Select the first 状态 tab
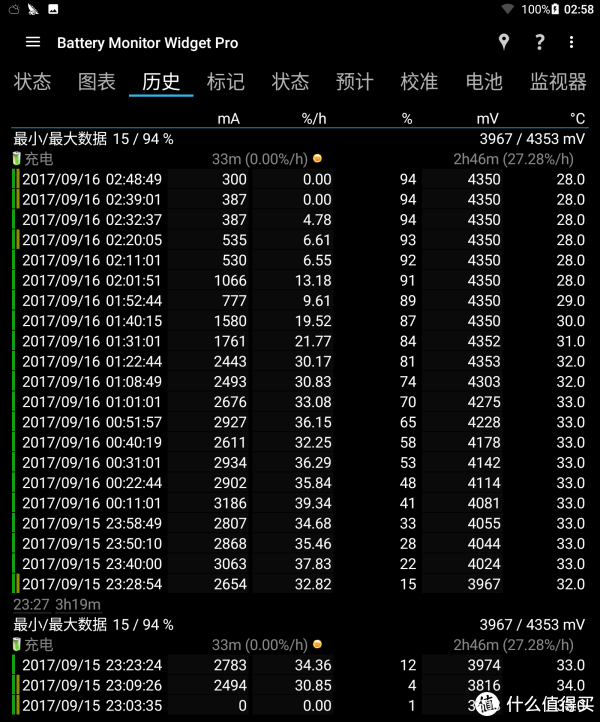Screen dimensions: 600x722 (32, 82)
